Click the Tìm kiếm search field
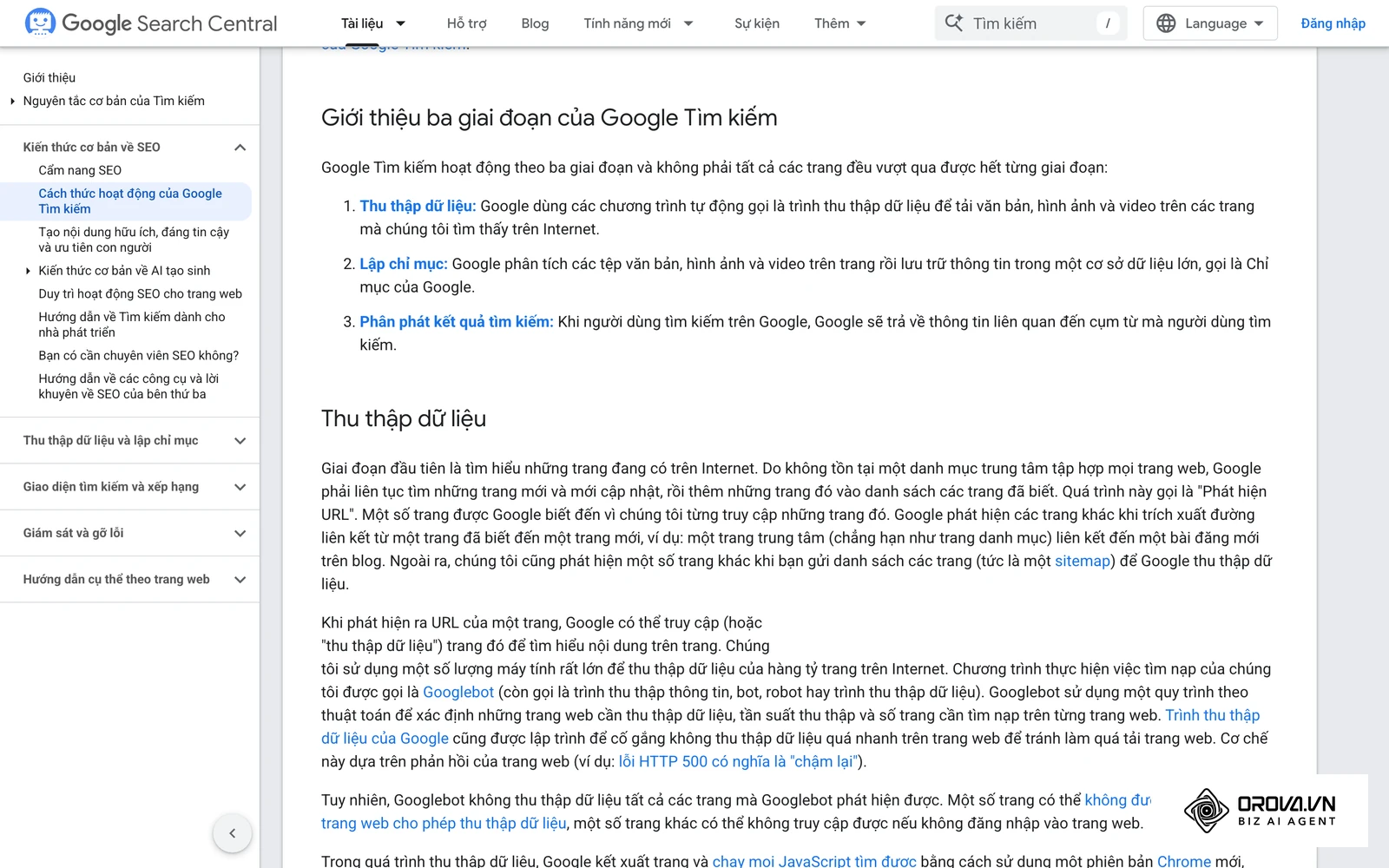Screen dimensions: 1389x868 (x=1030, y=23)
